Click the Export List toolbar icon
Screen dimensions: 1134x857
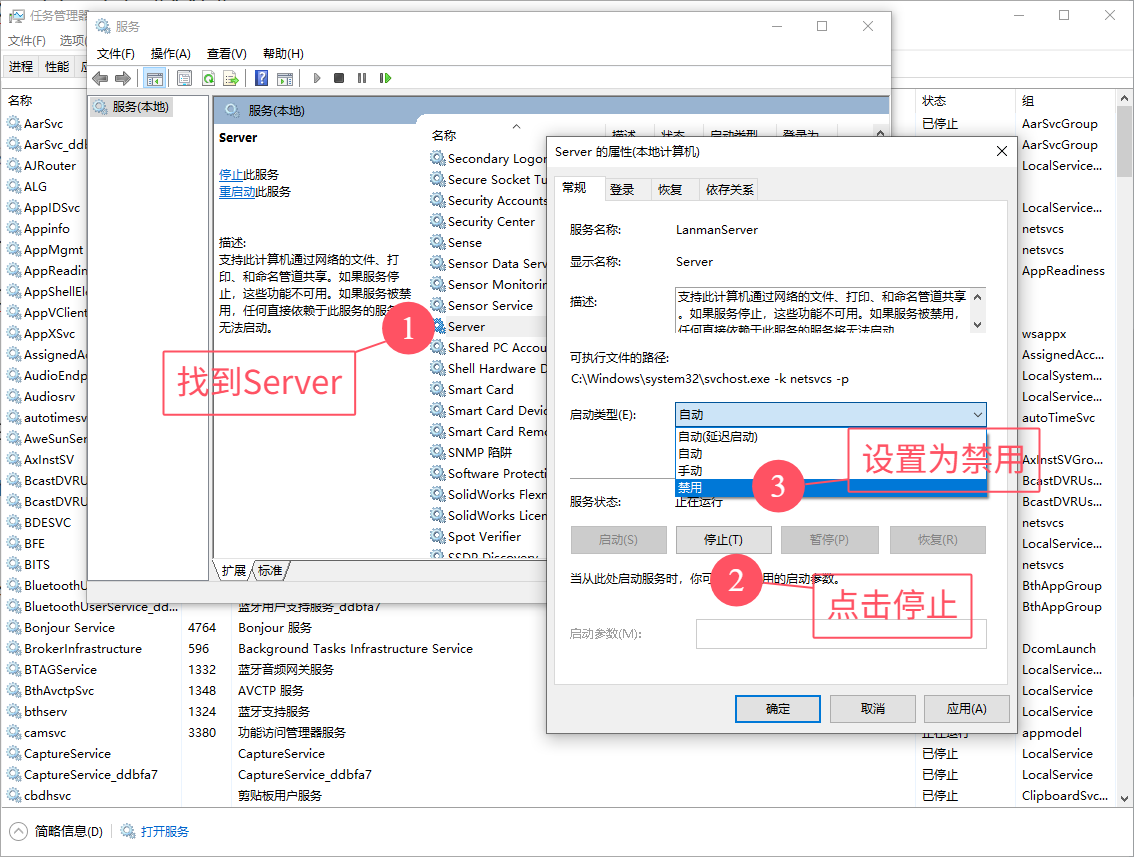[x=231, y=78]
